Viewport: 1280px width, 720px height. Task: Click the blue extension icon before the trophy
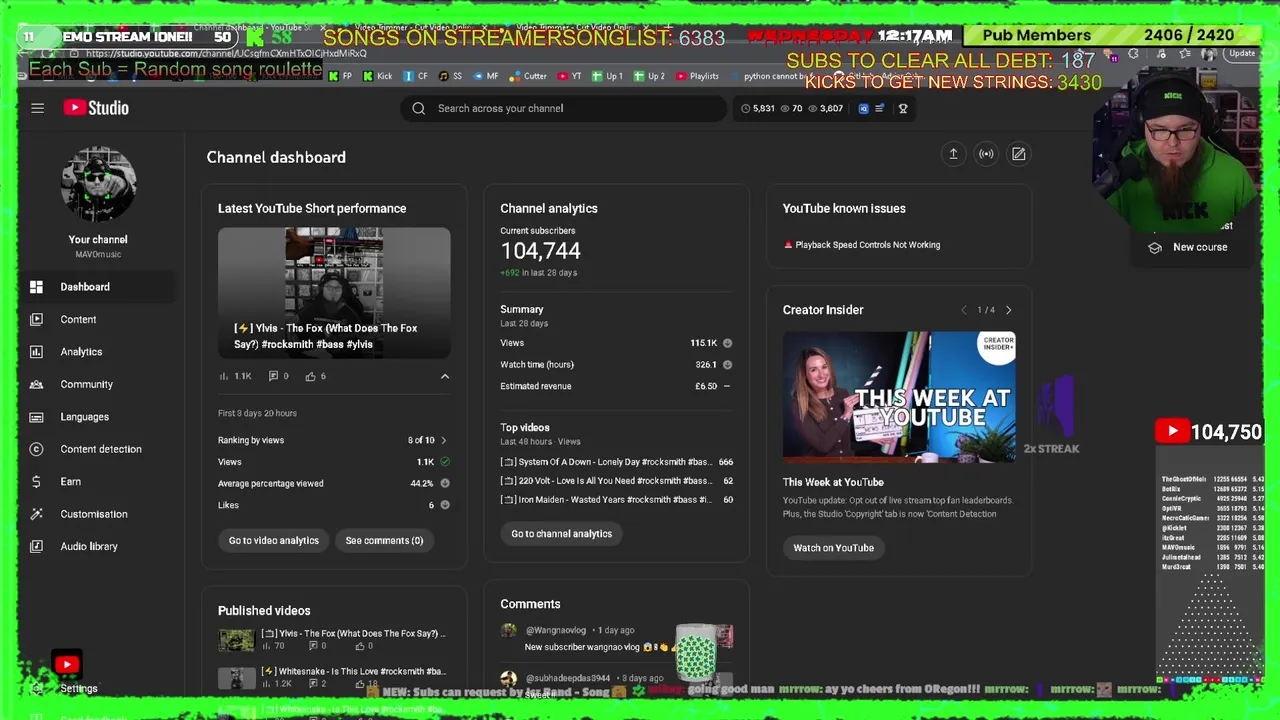[x=864, y=108]
